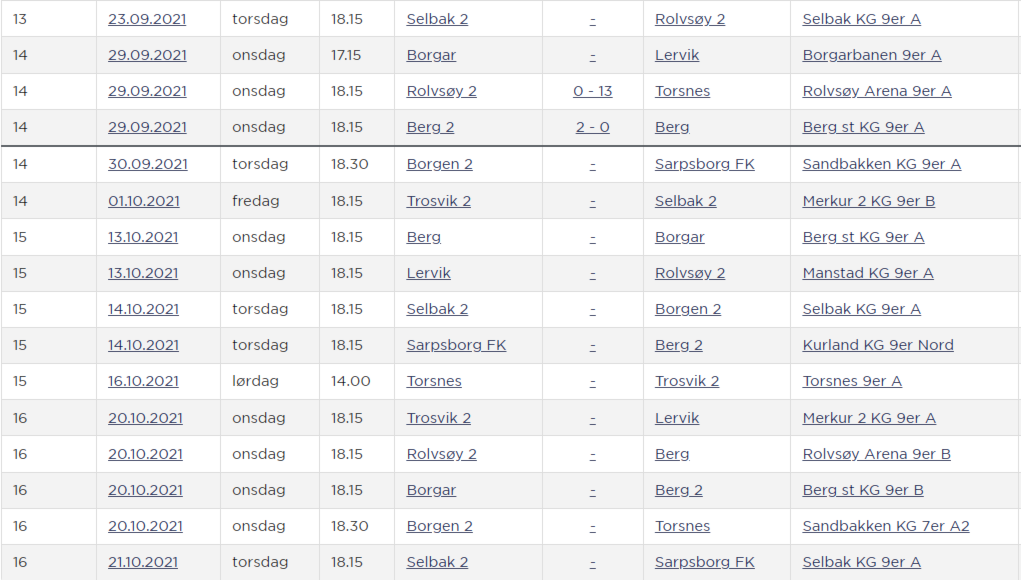Select Trosvik 2 home team on 01.10.2021
The height and width of the screenshot is (580, 1021).
438,200
